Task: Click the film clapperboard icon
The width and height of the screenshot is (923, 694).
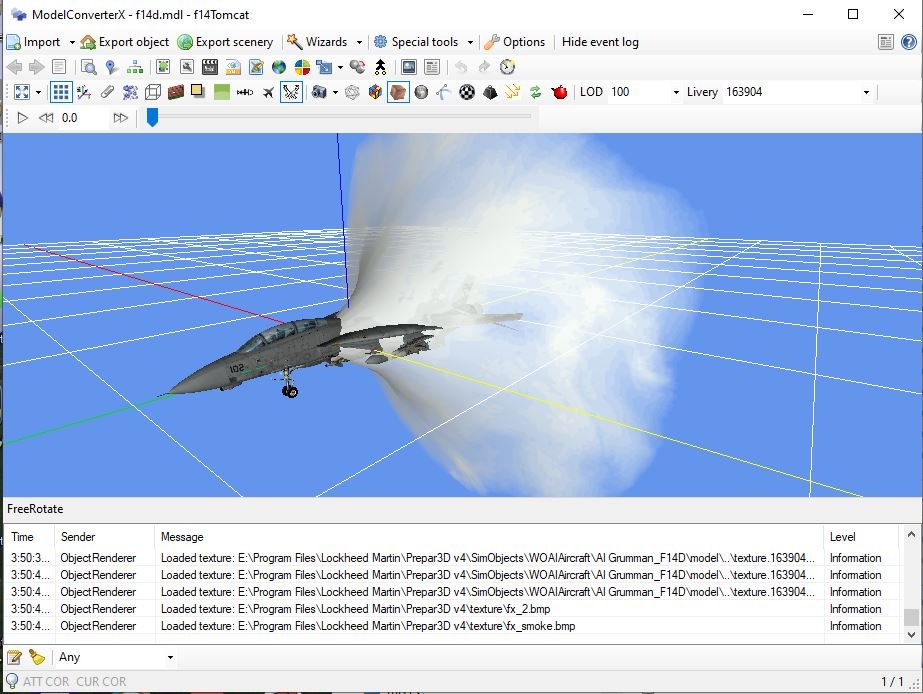Action: (209, 67)
